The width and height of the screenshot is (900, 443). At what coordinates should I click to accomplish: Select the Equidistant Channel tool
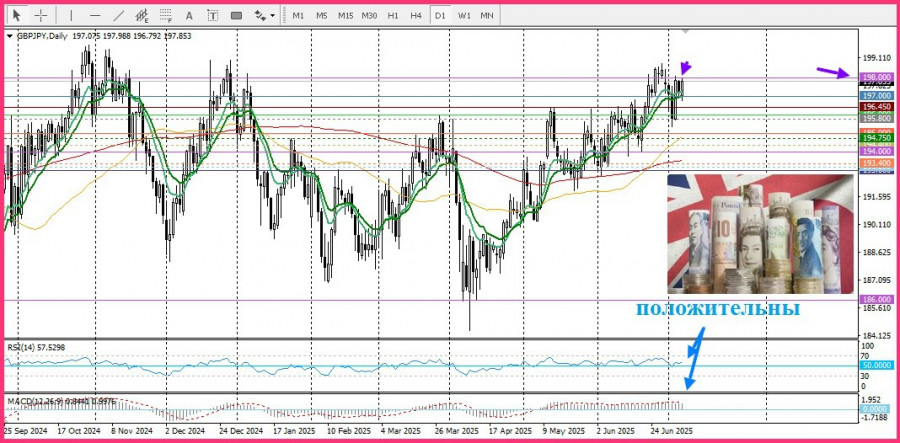click(x=142, y=15)
